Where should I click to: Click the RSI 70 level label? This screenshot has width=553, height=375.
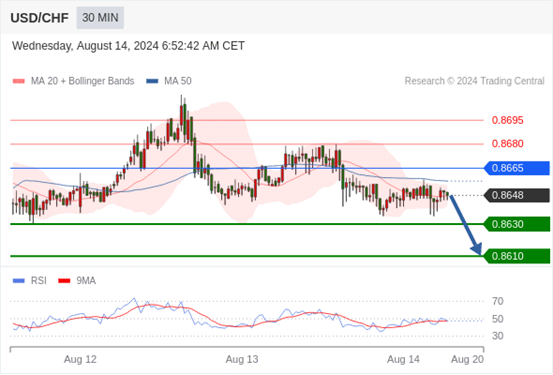point(498,301)
